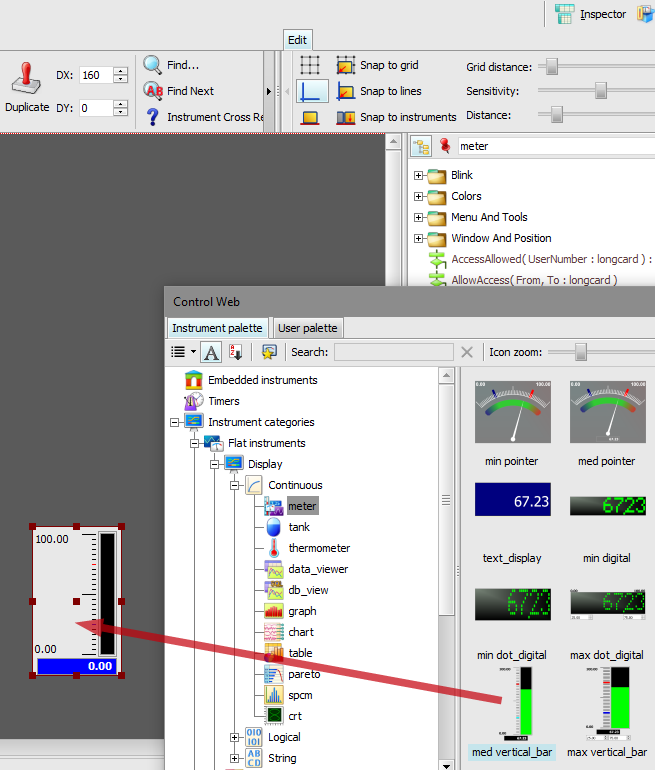This screenshot has height=770, width=655.
Task: Expand the Logical category node
Action: (x=235, y=737)
